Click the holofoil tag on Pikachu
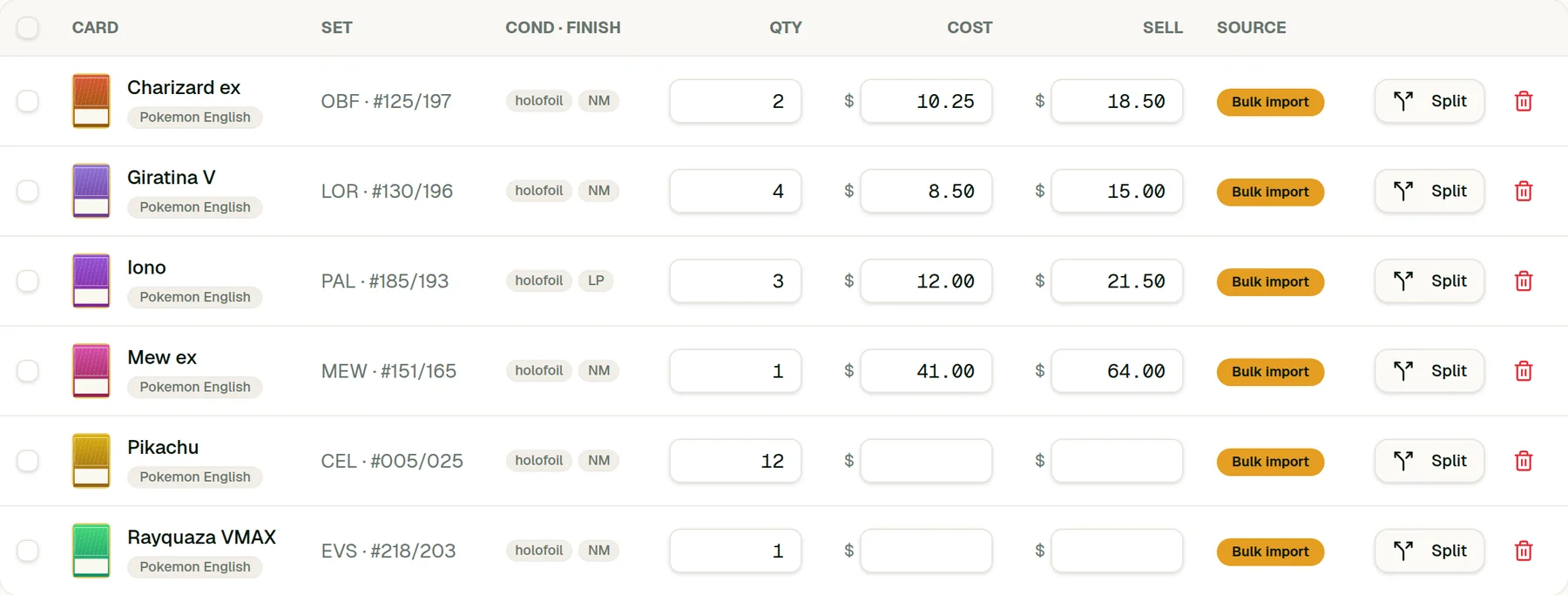 (x=538, y=460)
